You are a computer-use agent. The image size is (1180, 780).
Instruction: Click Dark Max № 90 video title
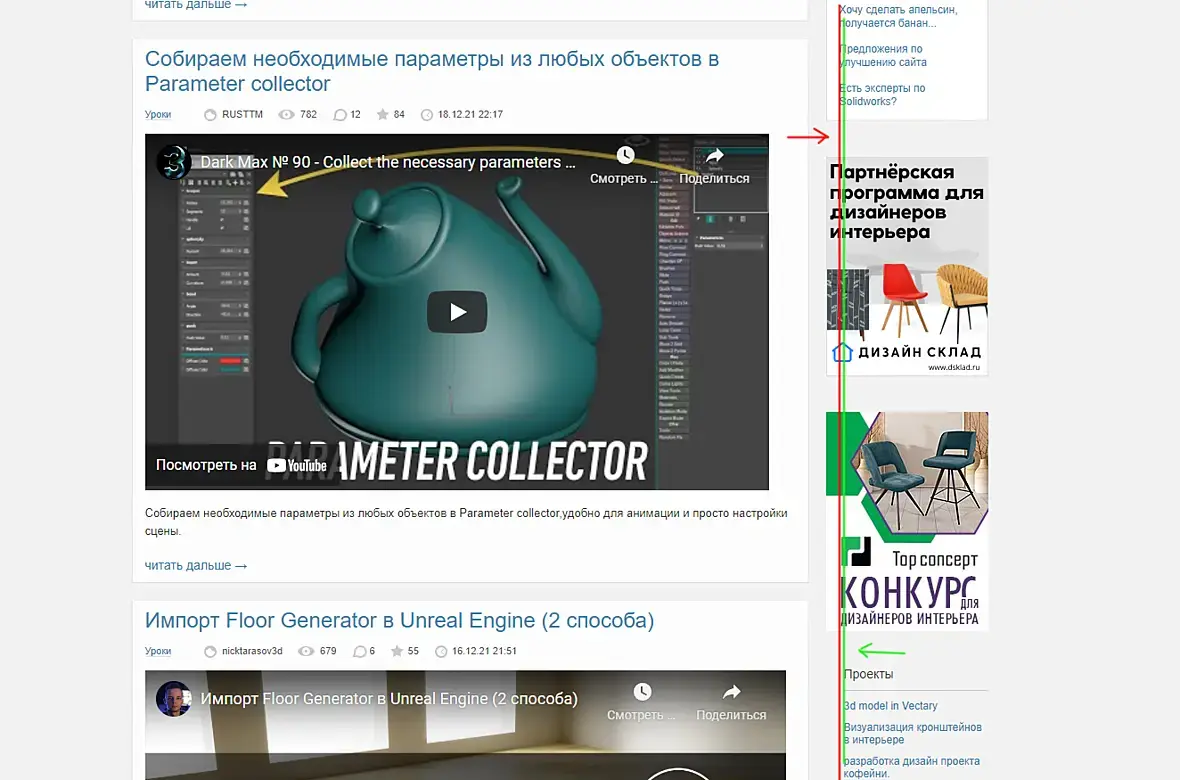[x=388, y=162]
